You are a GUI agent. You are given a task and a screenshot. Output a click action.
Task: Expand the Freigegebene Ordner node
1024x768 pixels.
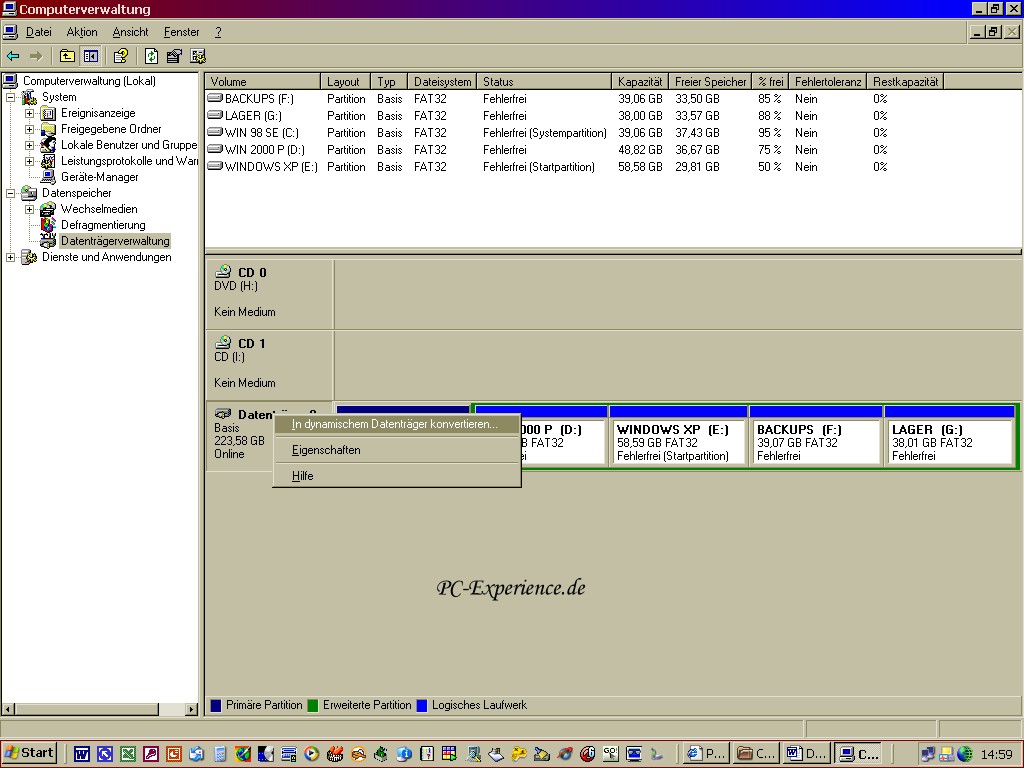(29, 129)
